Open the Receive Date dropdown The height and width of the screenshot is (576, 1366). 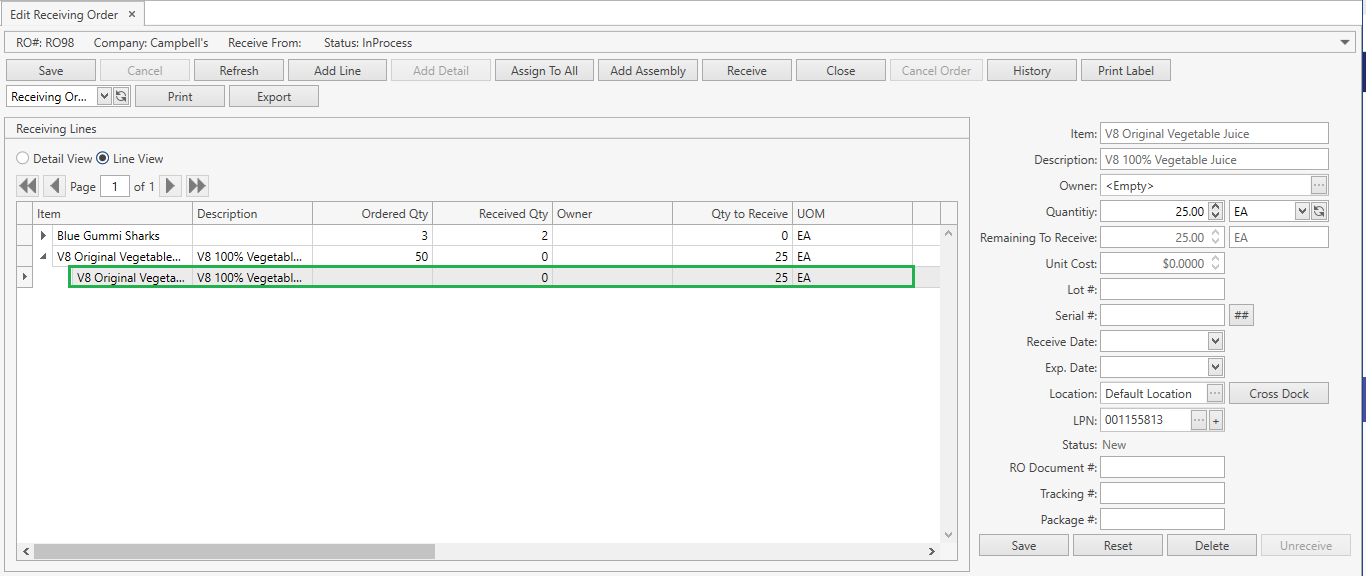[1215, 342]
